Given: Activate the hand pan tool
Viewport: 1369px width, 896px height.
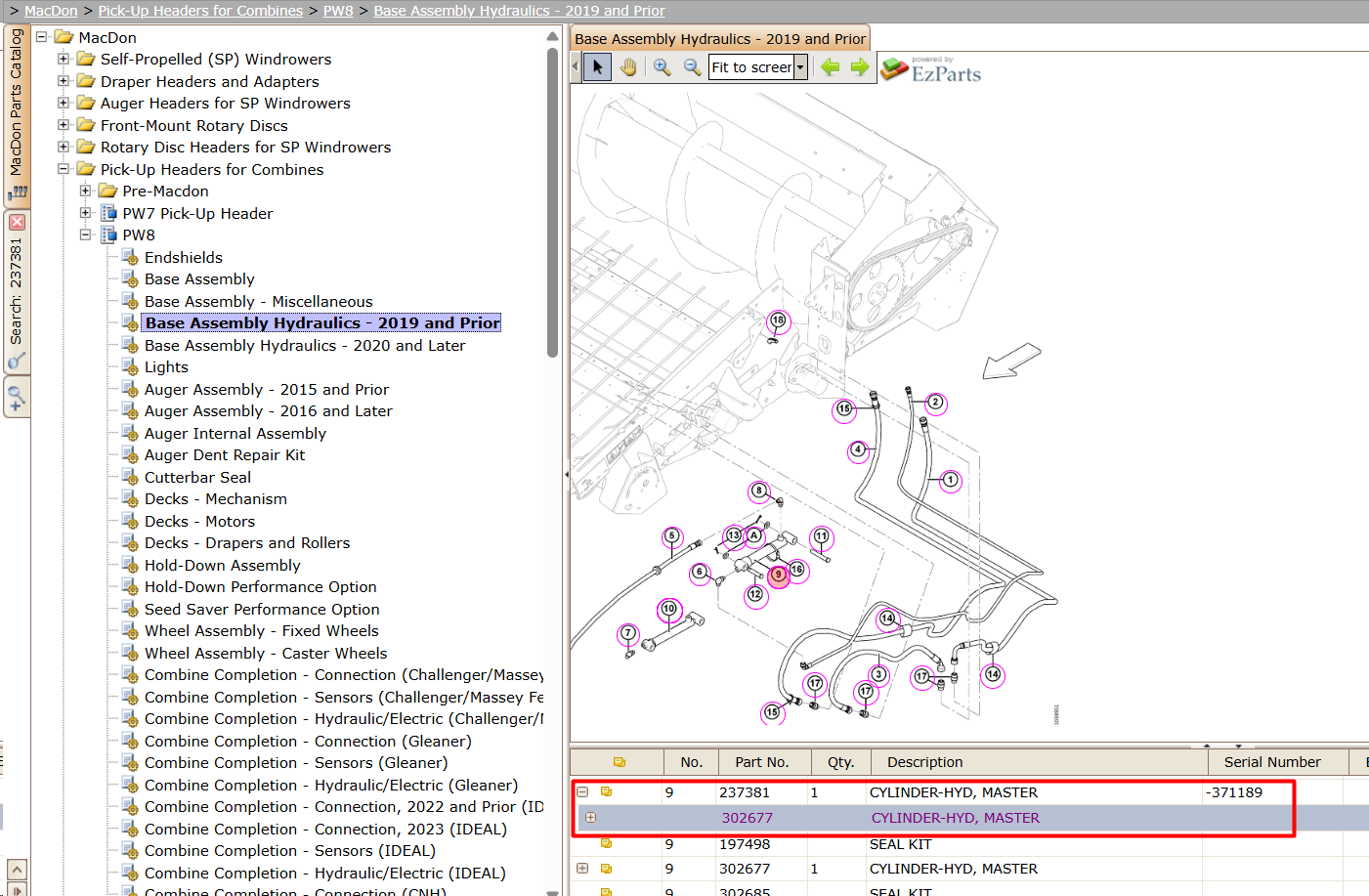Looking at the screenshot, I should 628,67.
